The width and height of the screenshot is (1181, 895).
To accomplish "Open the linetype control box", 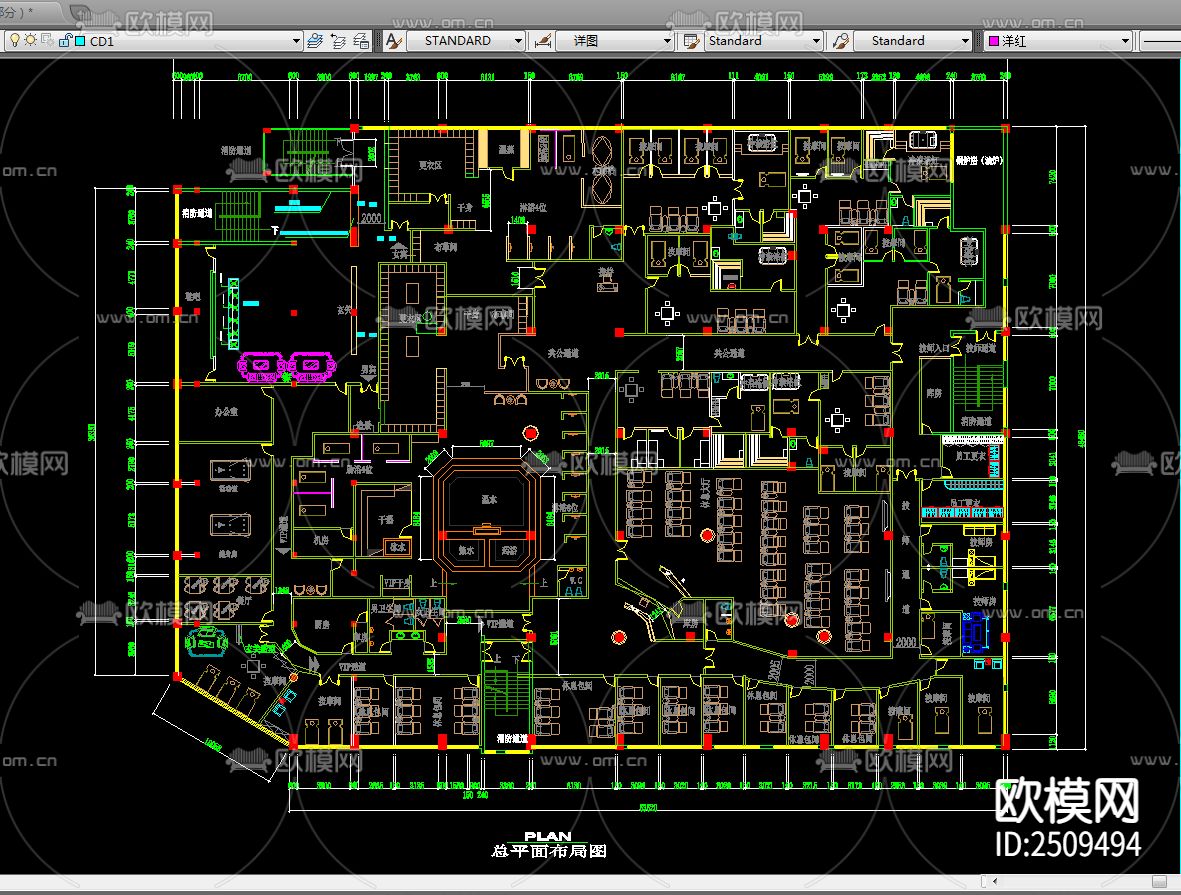I will 1161,41.
